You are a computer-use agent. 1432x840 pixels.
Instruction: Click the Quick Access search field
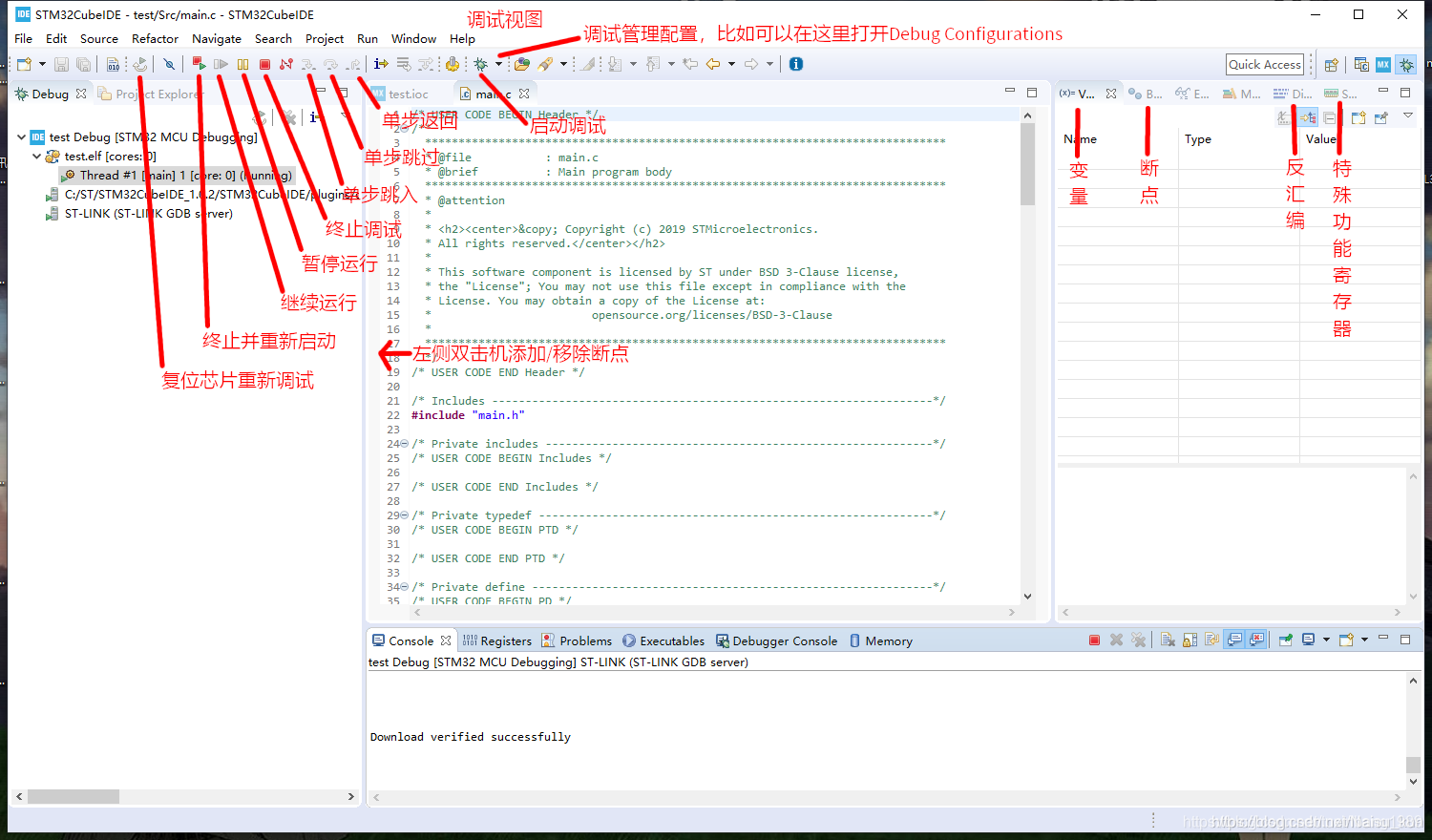[1264, 64]
